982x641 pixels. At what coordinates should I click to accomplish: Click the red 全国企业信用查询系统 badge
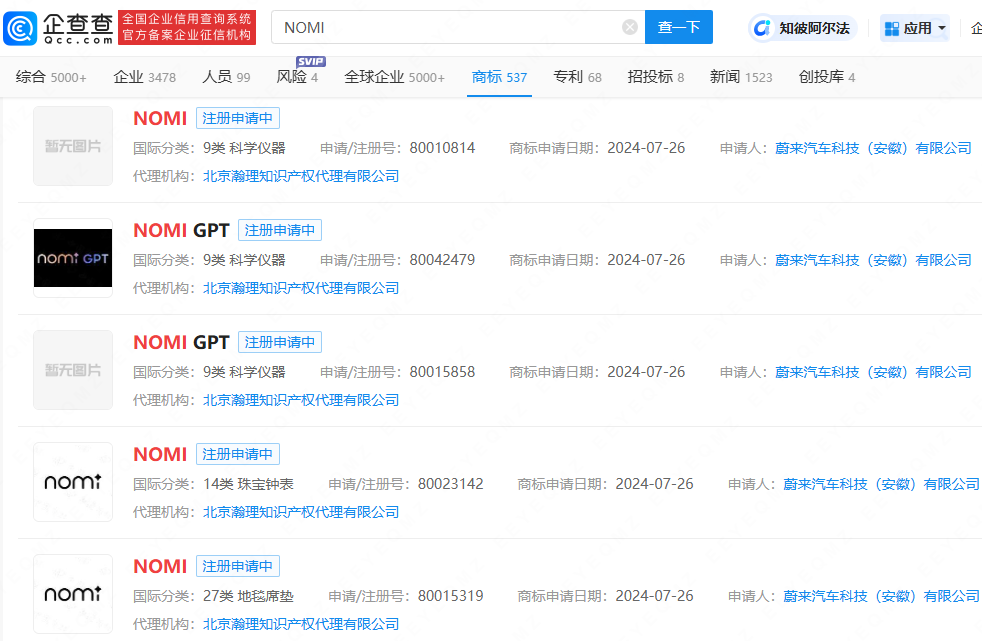187,27
